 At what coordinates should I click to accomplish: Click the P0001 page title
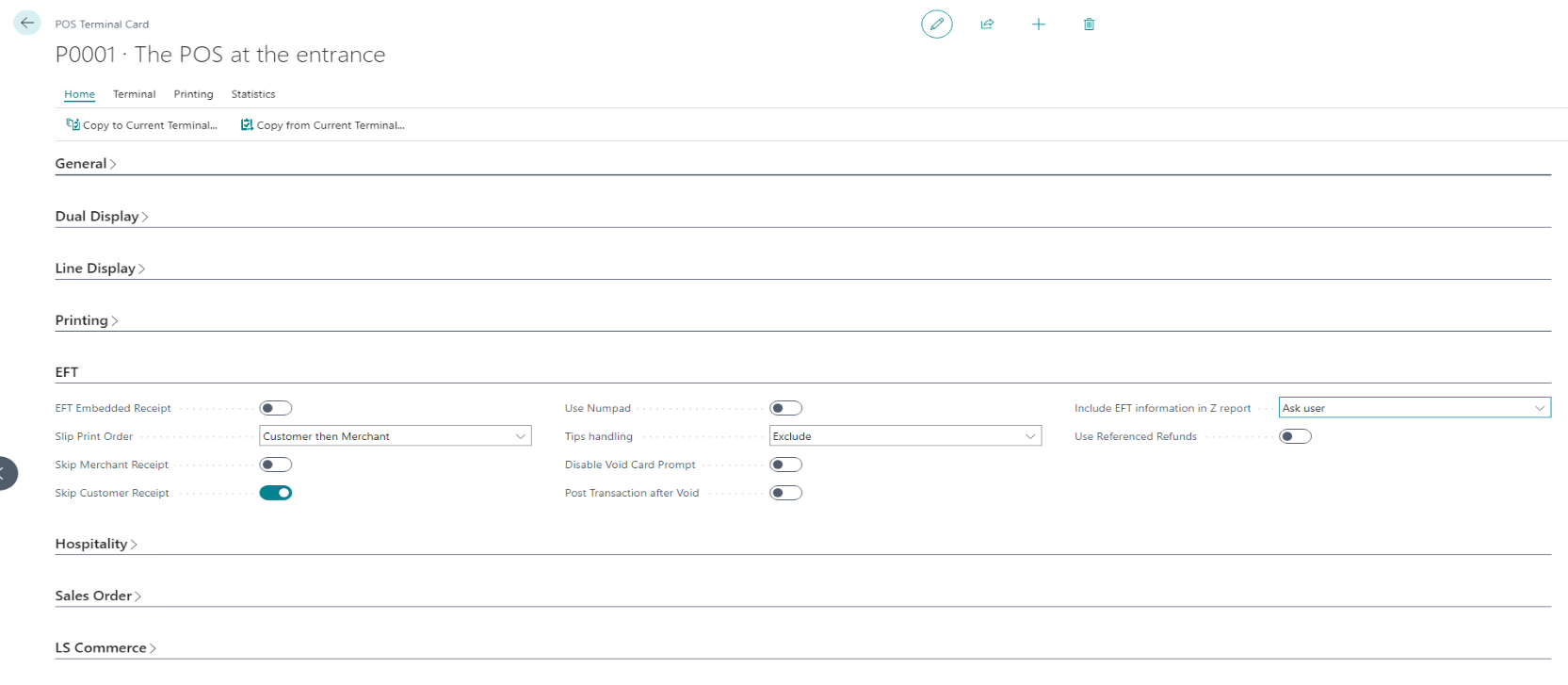[220, 55]
